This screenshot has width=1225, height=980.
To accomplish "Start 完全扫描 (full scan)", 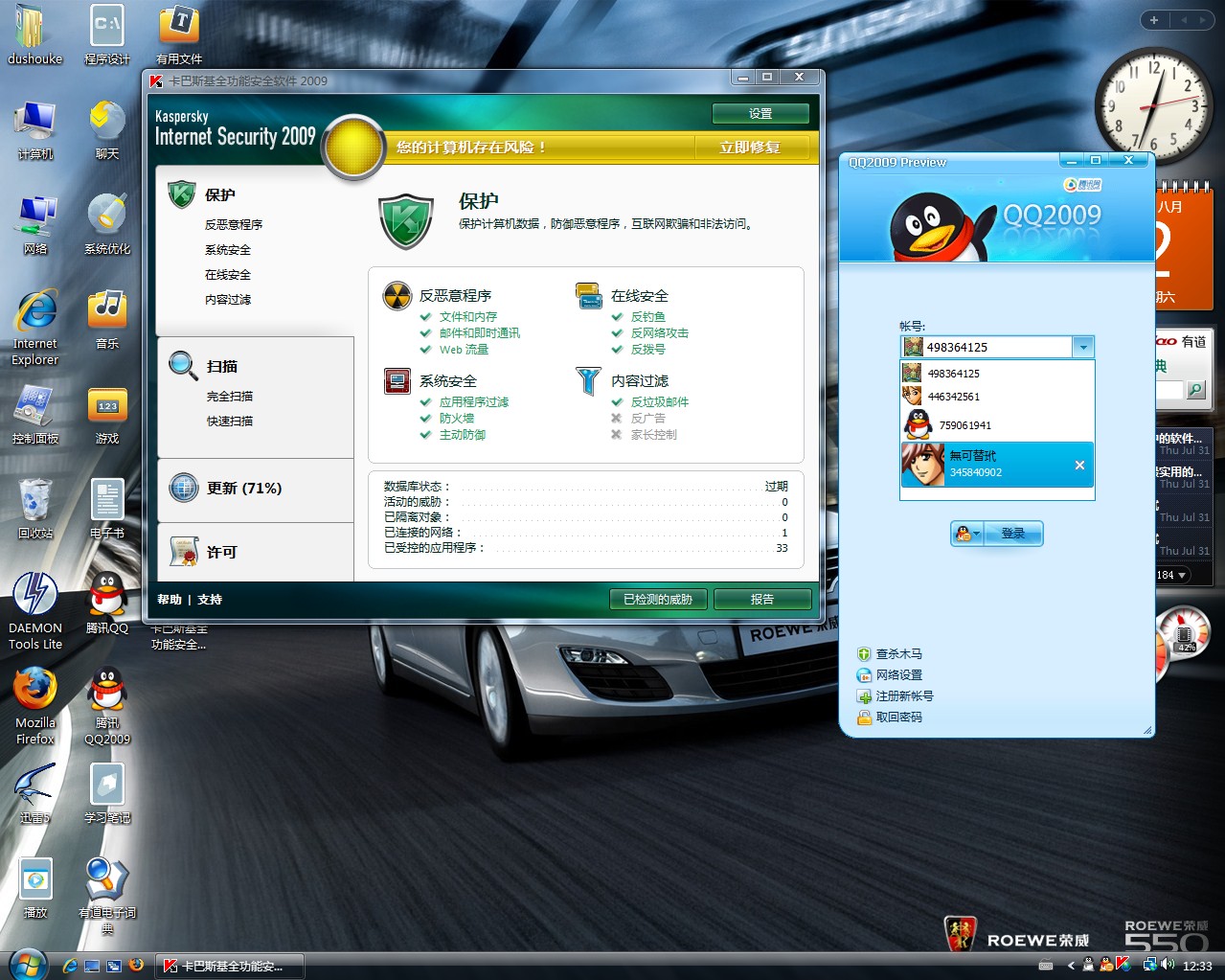I will tap(230, 396).
